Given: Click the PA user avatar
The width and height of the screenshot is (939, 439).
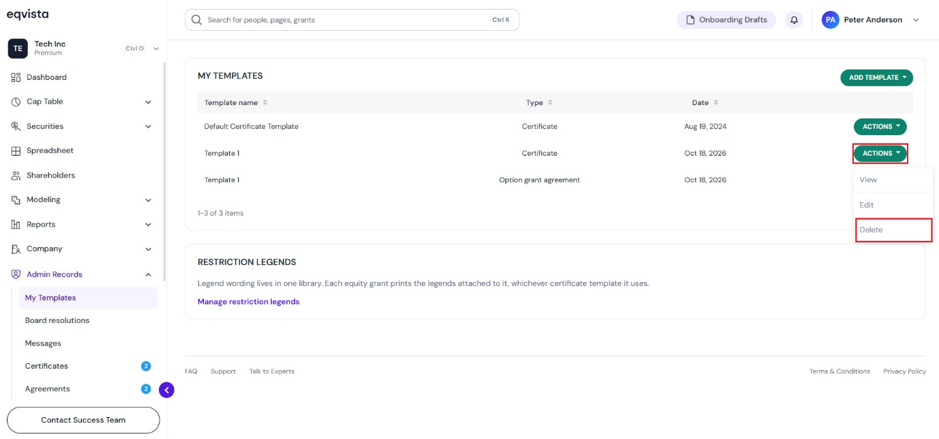Looking at the screenshot, I should click(831, 20).
